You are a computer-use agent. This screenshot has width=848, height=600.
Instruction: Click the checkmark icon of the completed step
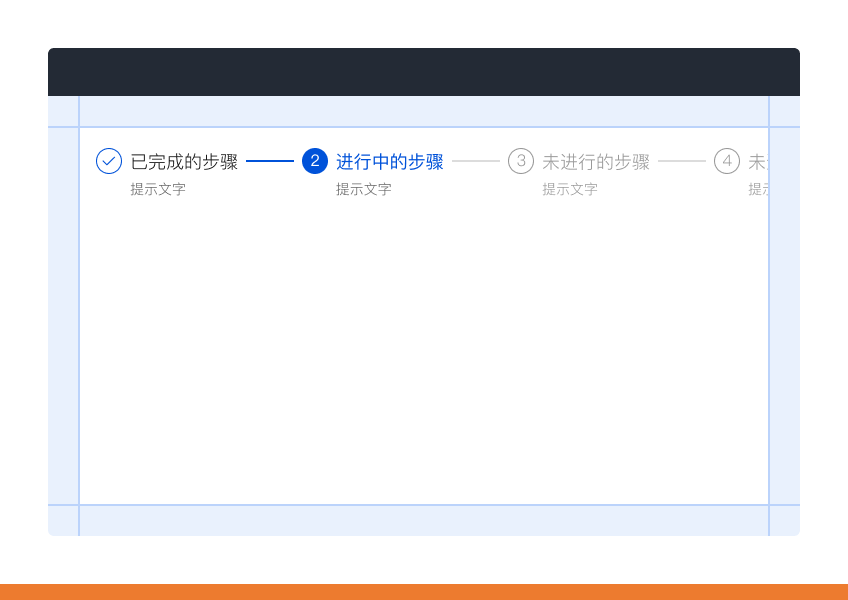[x=109, y=161]
